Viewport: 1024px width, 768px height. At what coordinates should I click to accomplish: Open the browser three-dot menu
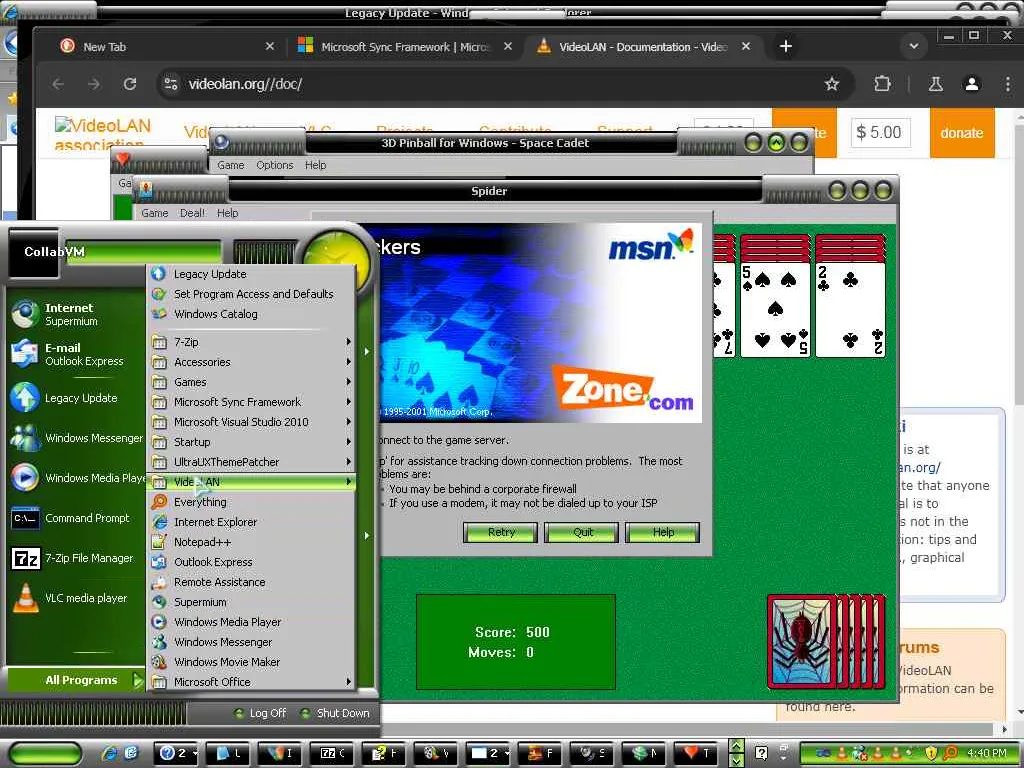(1008, 84)
